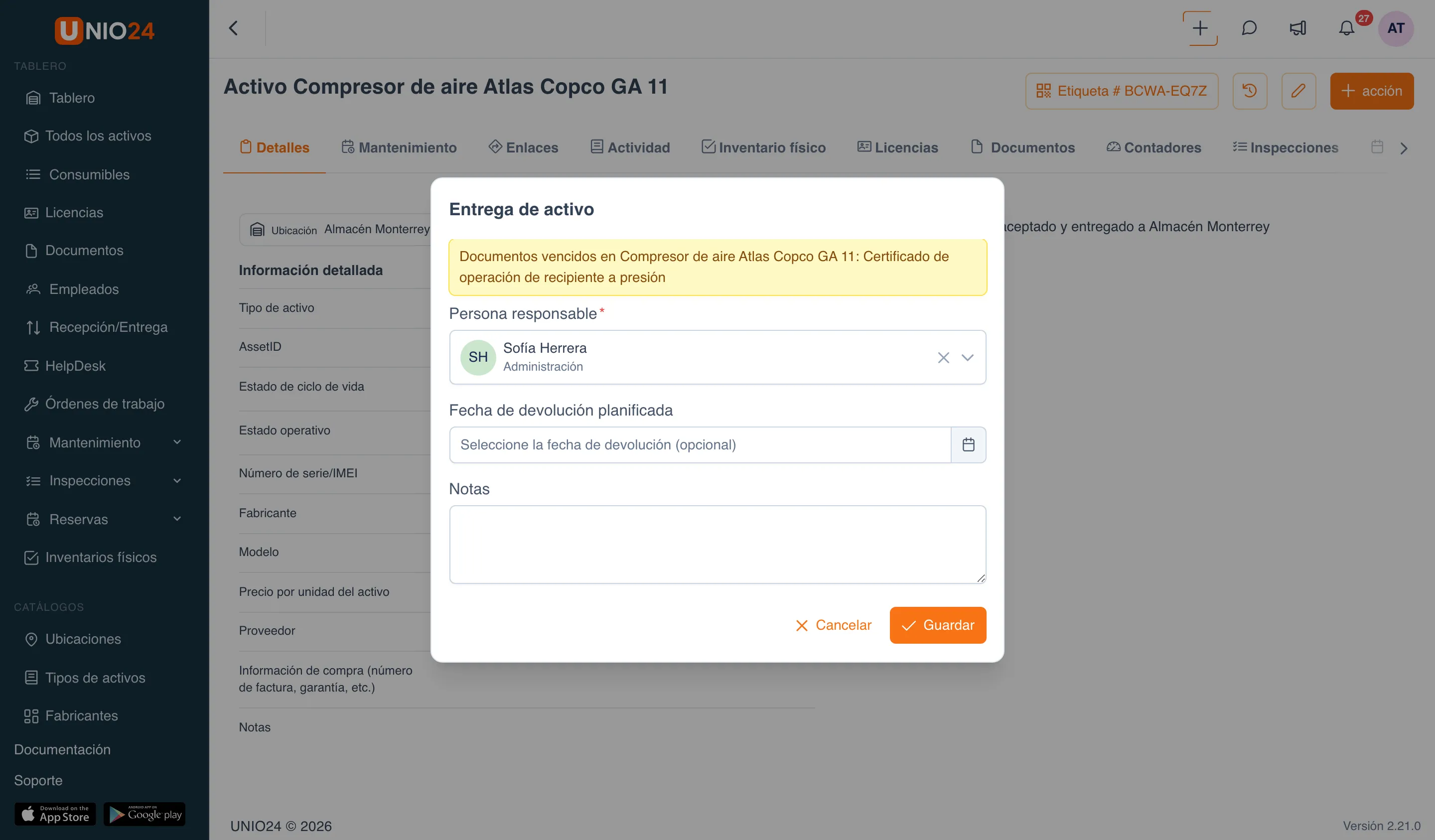The image size is (1435, 840).
Task: Open AT user avatar menu
Action: pyautogui.click(x=1395, y=28)
